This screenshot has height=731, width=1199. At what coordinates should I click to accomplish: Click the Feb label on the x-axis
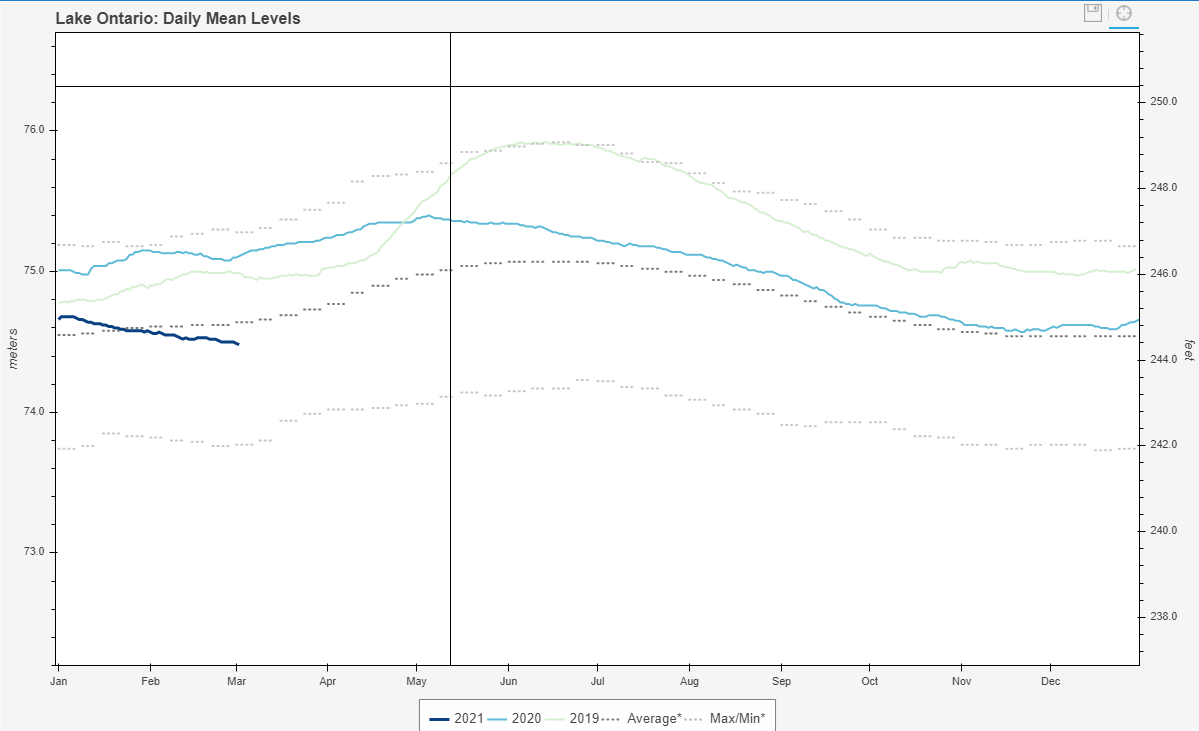click(x=151, y=681)
